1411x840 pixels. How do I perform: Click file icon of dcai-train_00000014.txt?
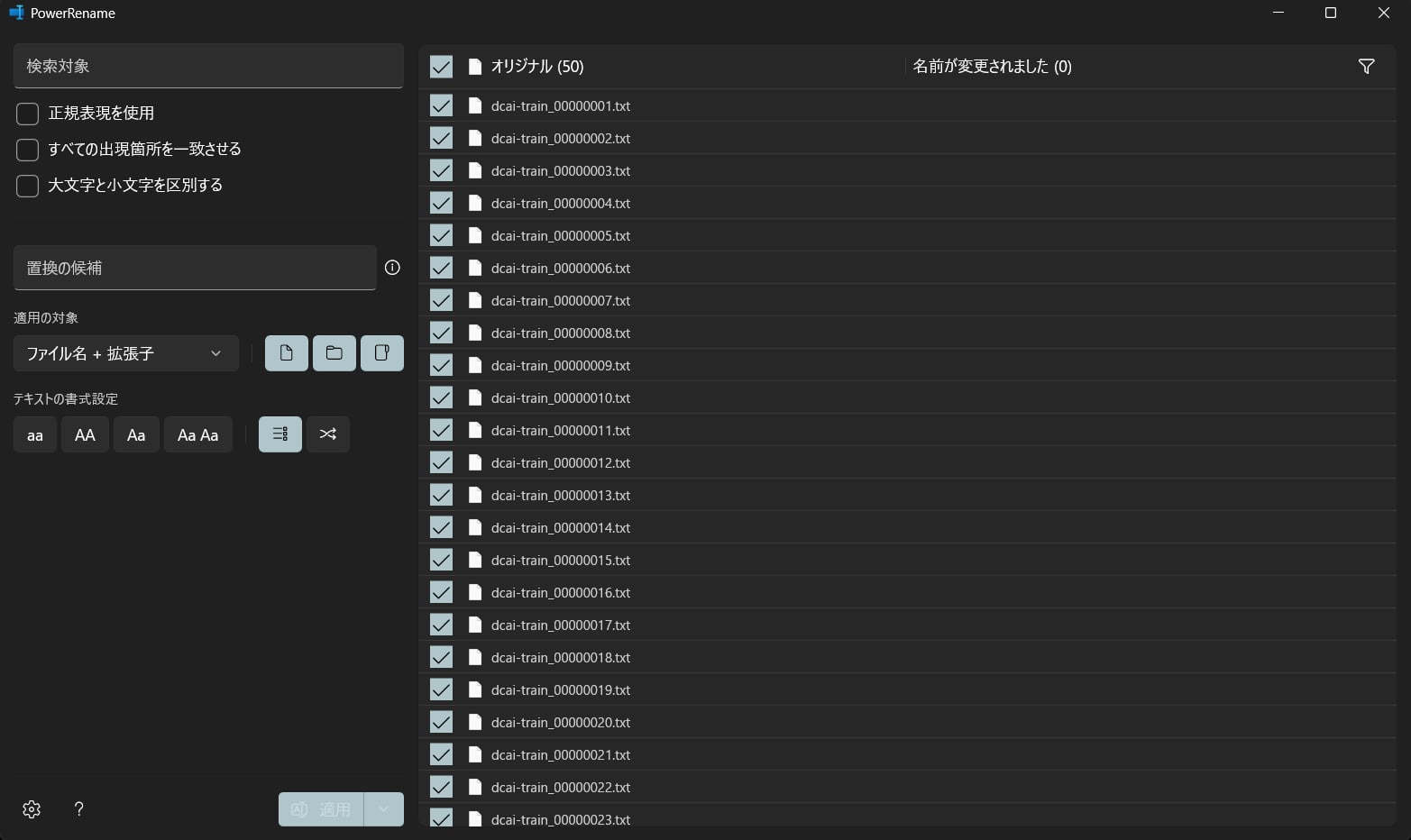click(475, 527)
